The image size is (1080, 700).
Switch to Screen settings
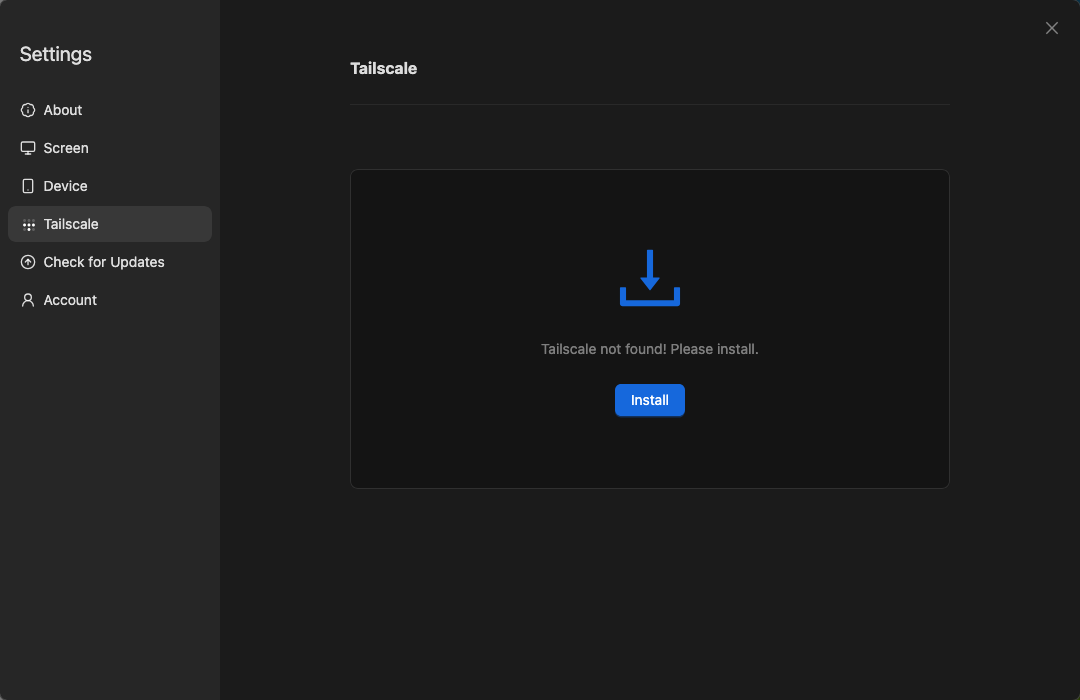click(110, 148)
